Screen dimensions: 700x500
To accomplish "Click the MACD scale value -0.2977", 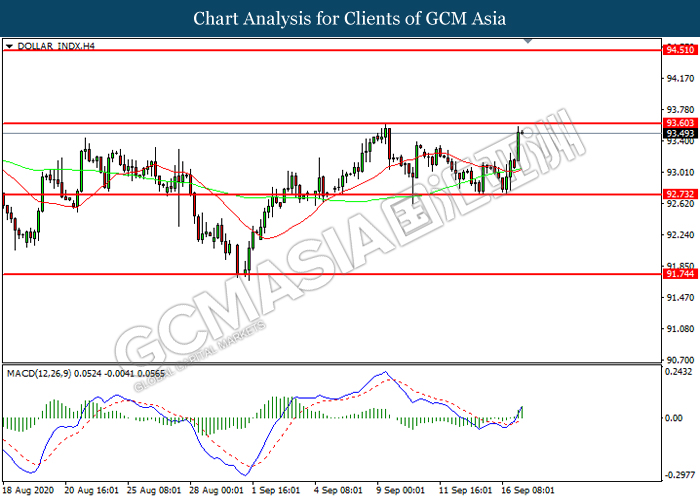I will [x=679, y=475].
